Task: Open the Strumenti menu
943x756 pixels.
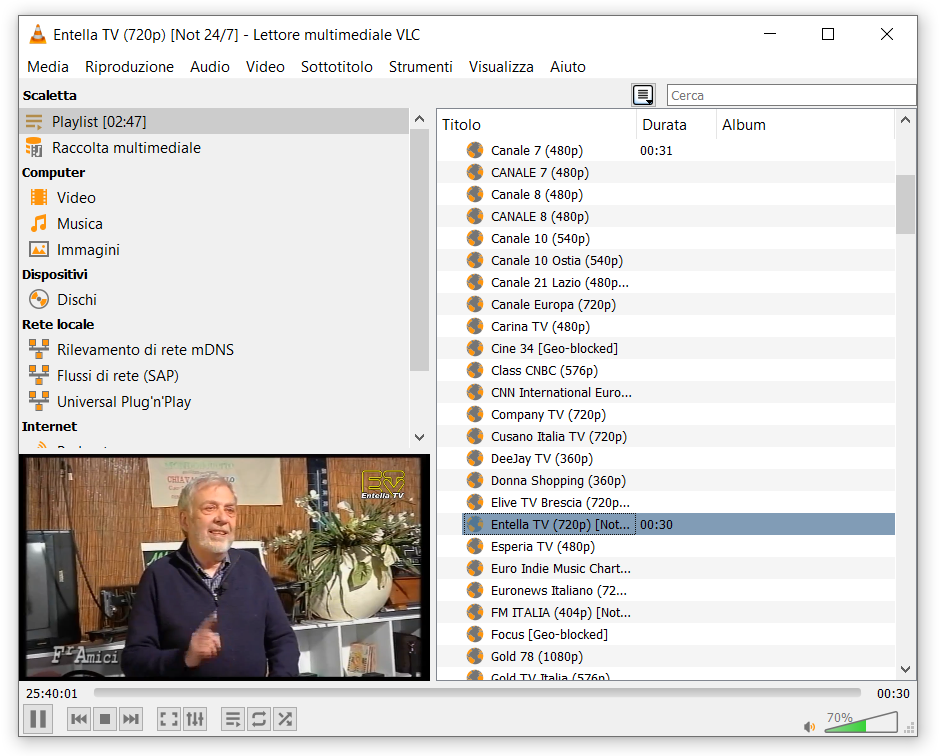Action: [420, 67]
